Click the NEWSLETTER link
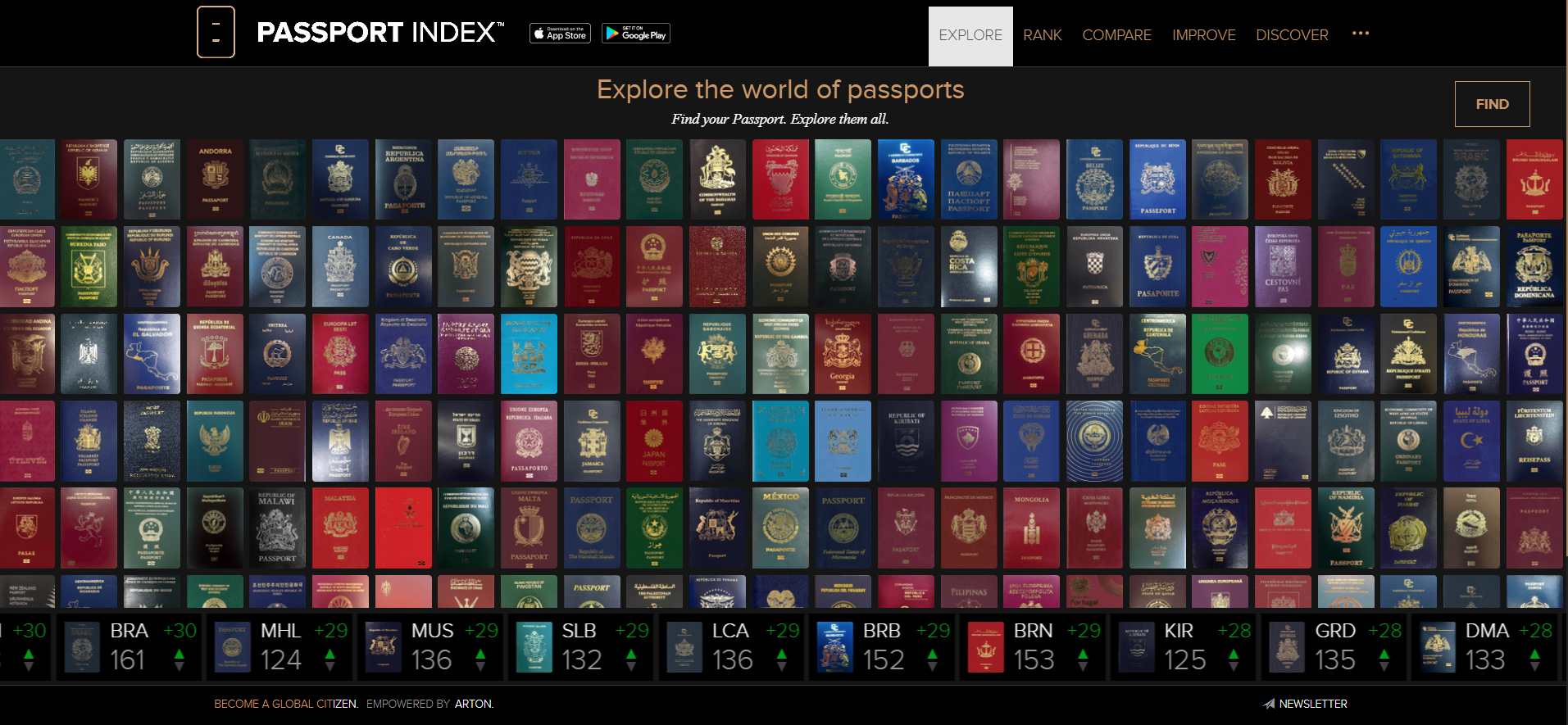 [x=1313, y=704]
